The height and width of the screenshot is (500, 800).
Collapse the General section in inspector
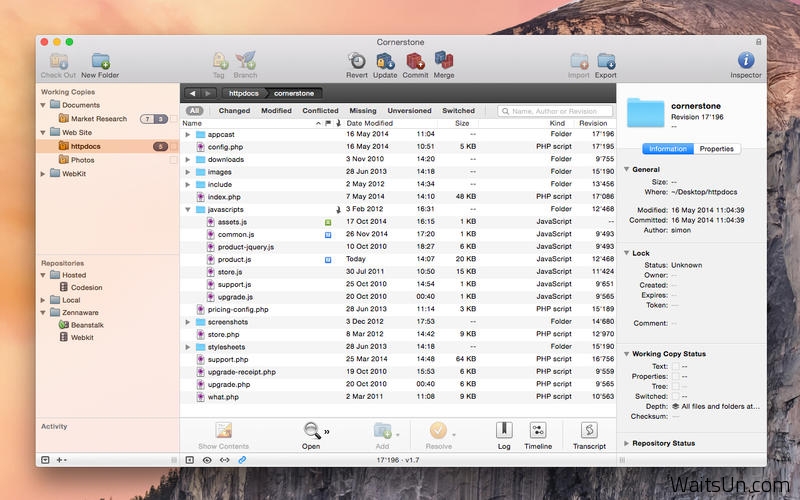pos(627,169)
